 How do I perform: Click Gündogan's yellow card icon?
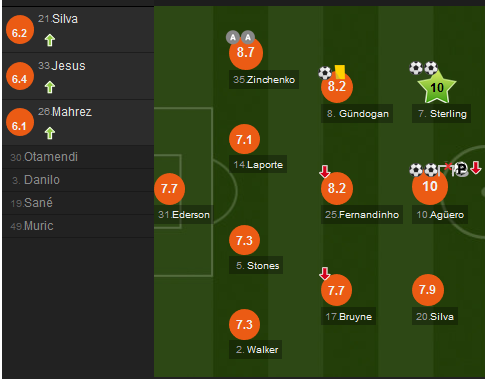point(340,72)
